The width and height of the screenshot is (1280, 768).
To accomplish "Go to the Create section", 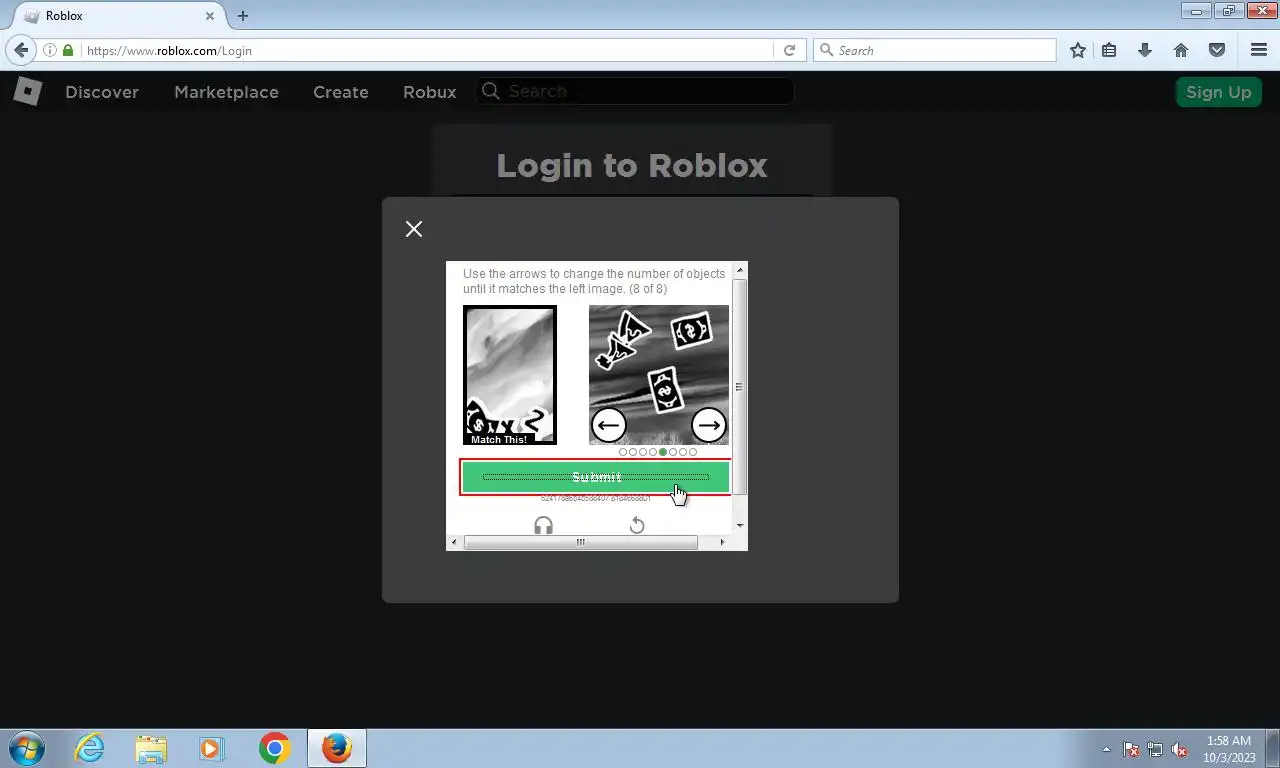I will [341, 92].
